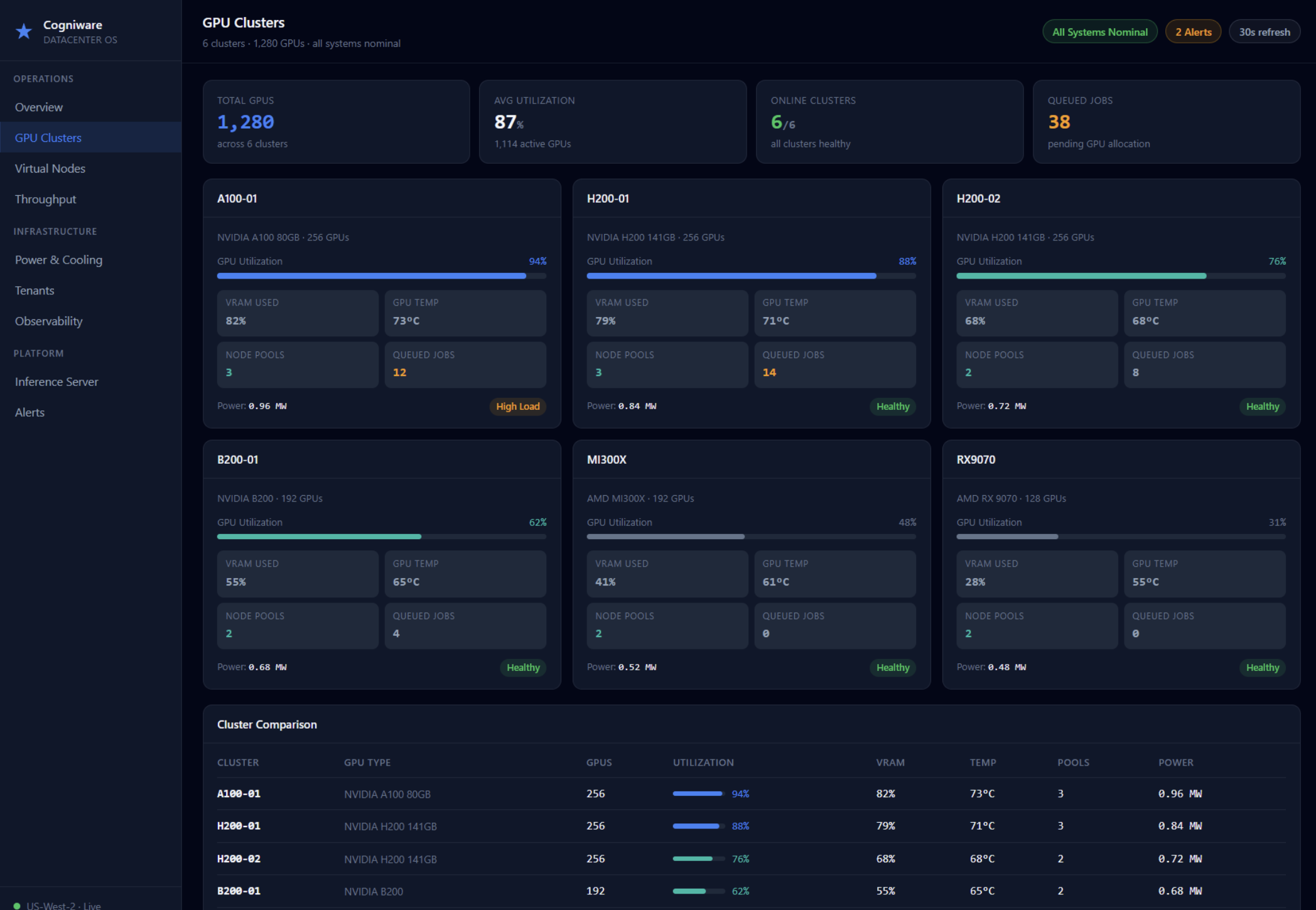Select the H200-02 row in Cluster Comparison

752,859
